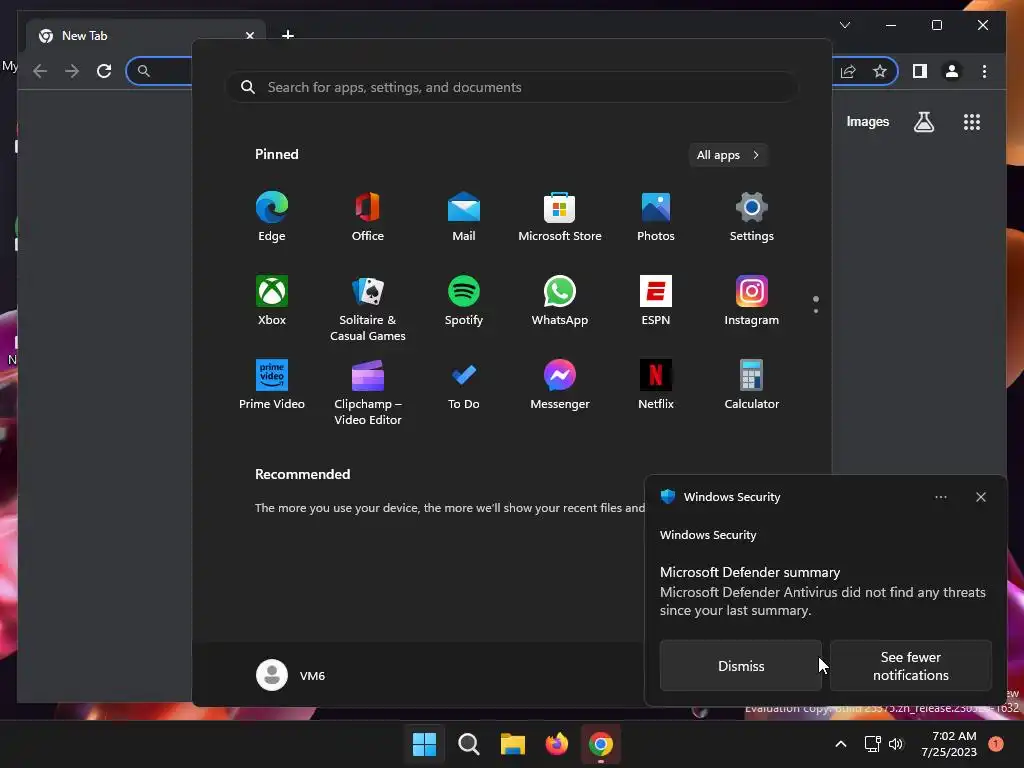The width and height of the screenshot is (1024, 768).
Task: Close the Windows Security toast
Action: (980, 497)
